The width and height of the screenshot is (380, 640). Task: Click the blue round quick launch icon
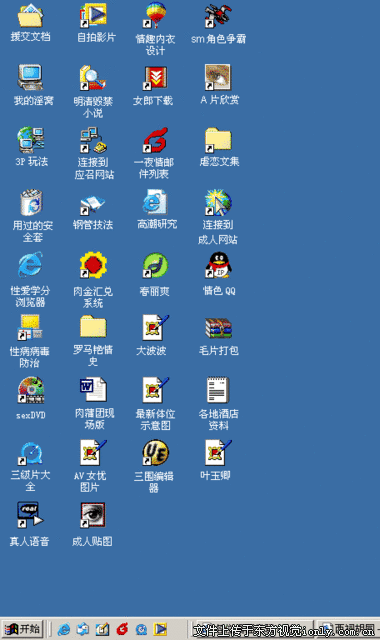tap(142, 629)
